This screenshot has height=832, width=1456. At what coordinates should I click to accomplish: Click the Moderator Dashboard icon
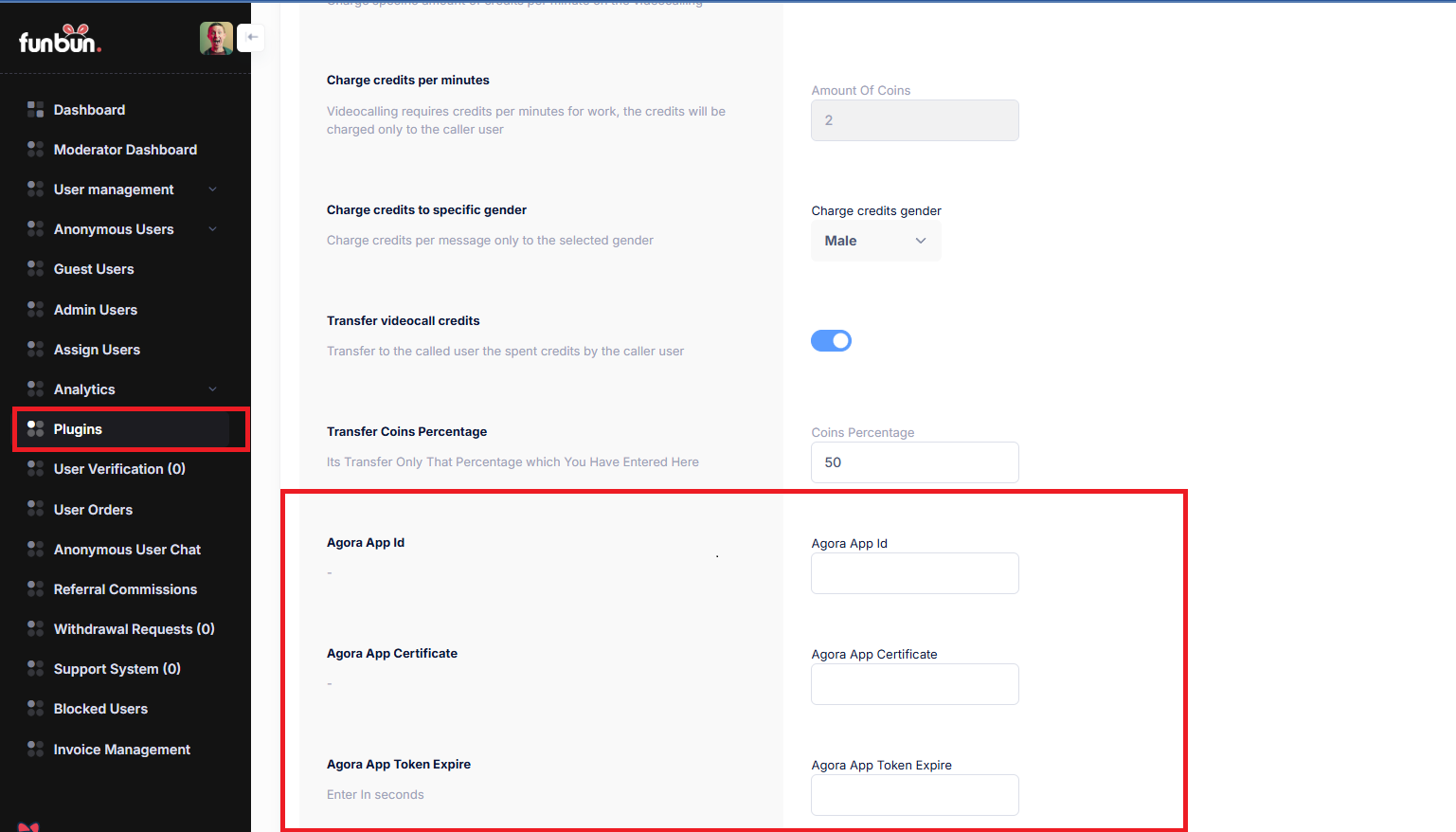tap(36, 150)
